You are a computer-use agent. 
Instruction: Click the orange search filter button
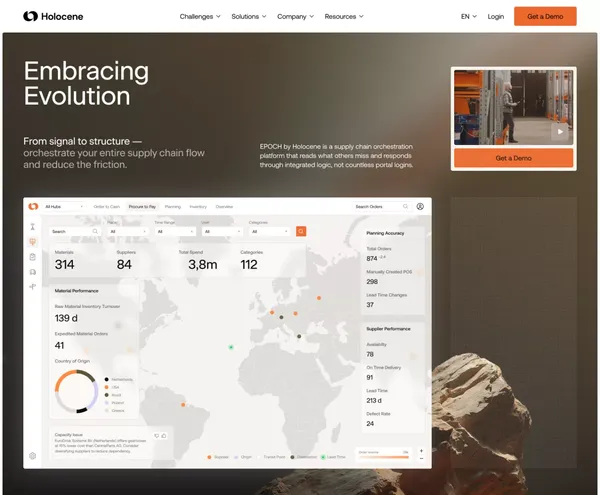pos(301,231)
